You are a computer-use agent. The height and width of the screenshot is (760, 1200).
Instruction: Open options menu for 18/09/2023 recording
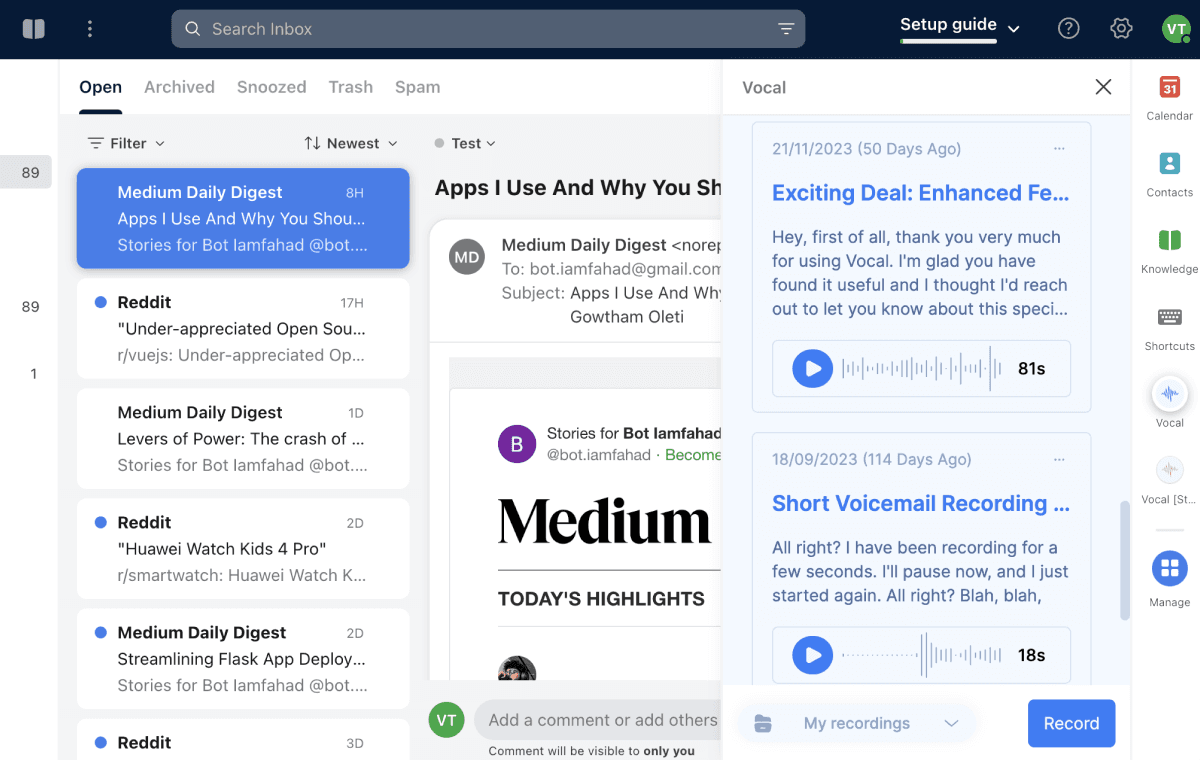(x=1059, y=460)
